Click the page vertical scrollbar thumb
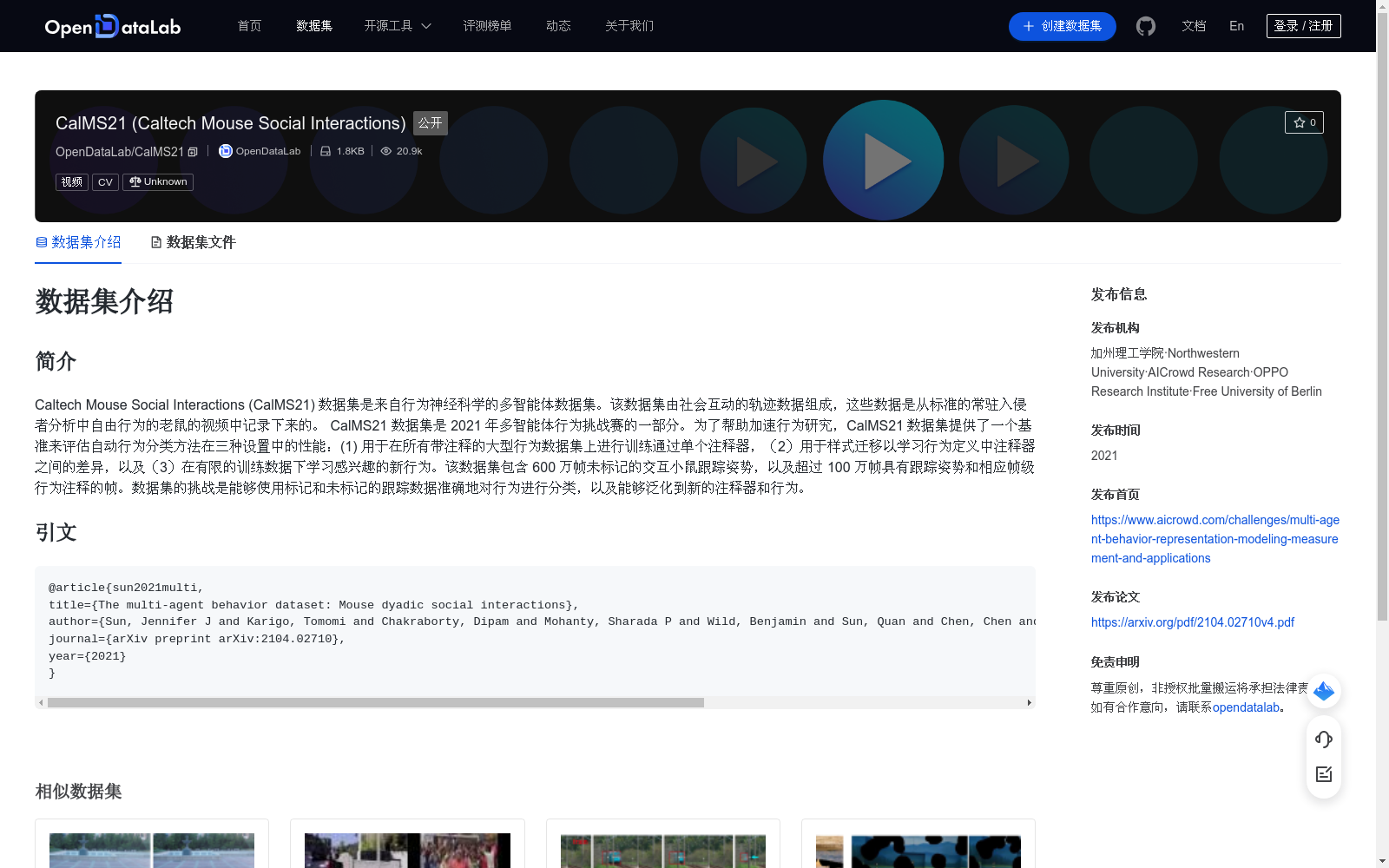This screenshot has width=1389, height=868. tap(1382, 317)
